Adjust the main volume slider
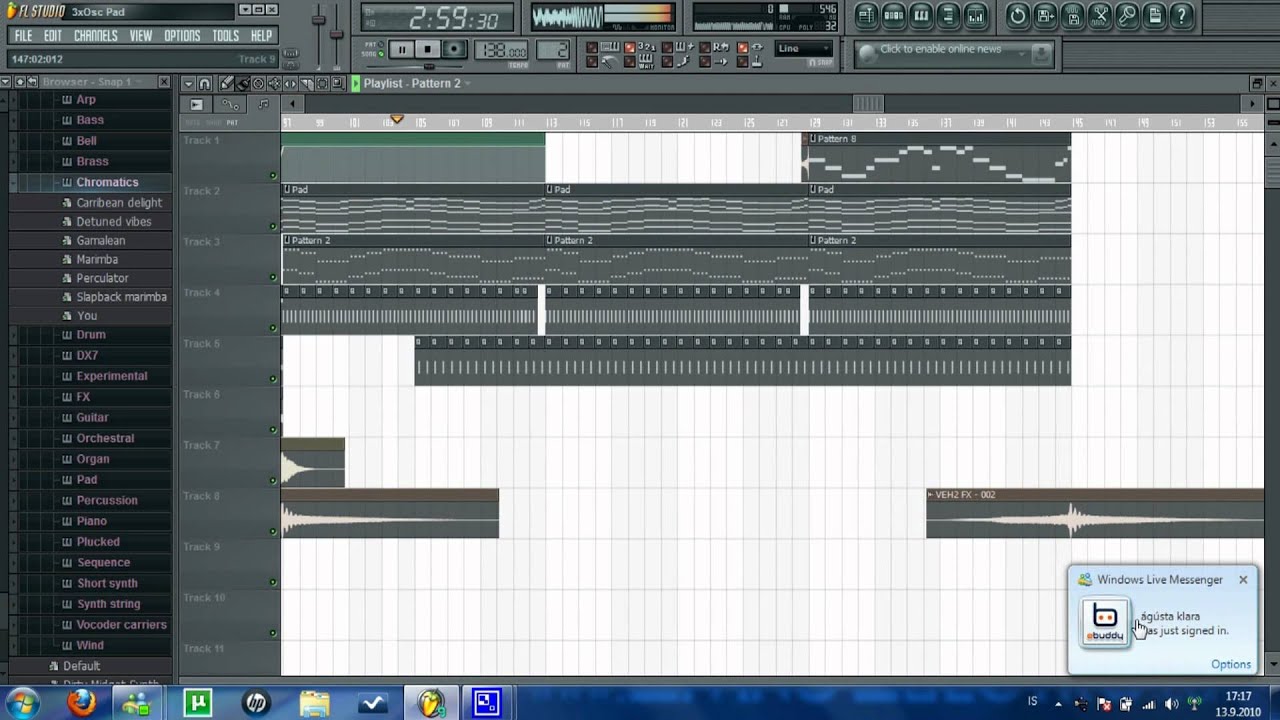The height and width of the screenshot is (720, 1280). pyautogui.click(x=319, y=22)
